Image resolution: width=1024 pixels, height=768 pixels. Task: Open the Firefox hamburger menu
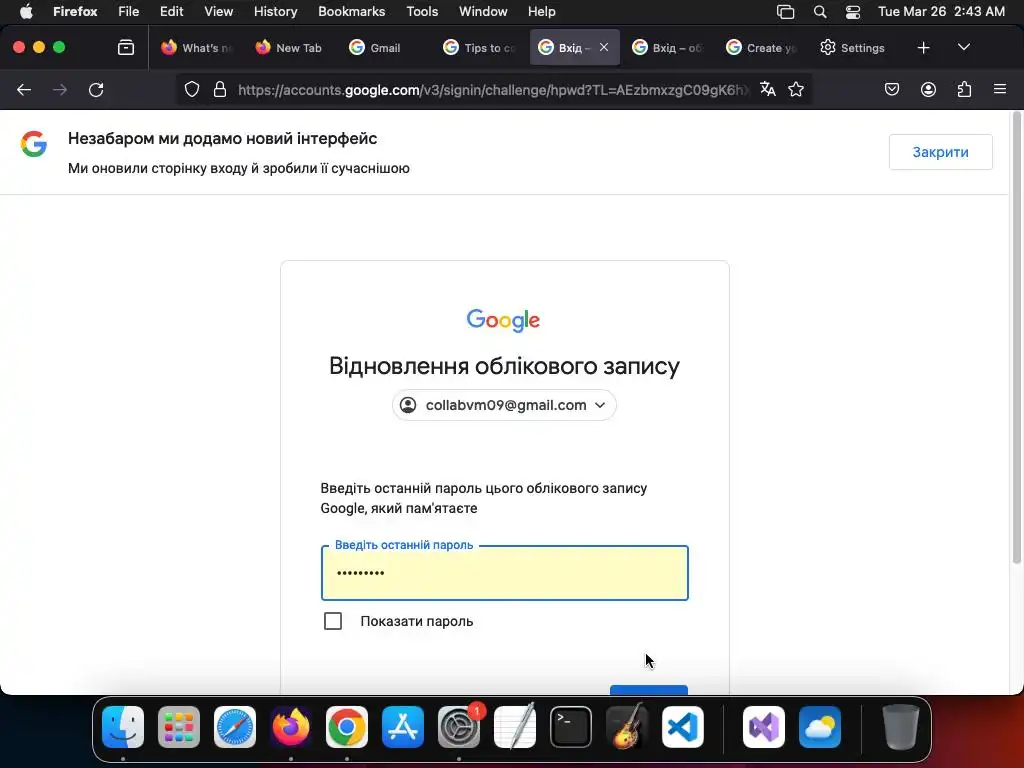pos(1000,89)
